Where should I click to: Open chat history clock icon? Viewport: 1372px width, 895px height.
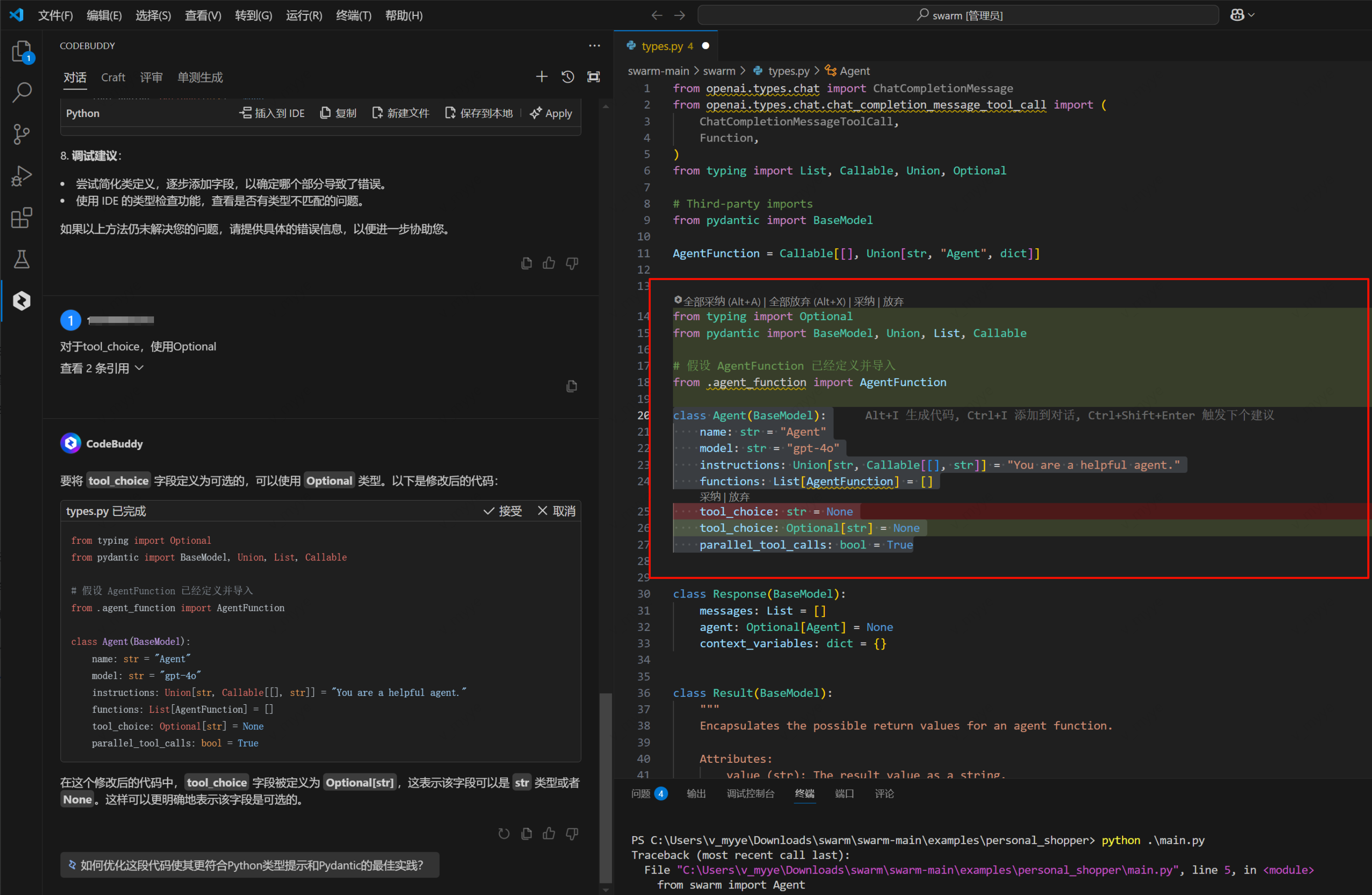pyautogui.click(x=567, y=77)
